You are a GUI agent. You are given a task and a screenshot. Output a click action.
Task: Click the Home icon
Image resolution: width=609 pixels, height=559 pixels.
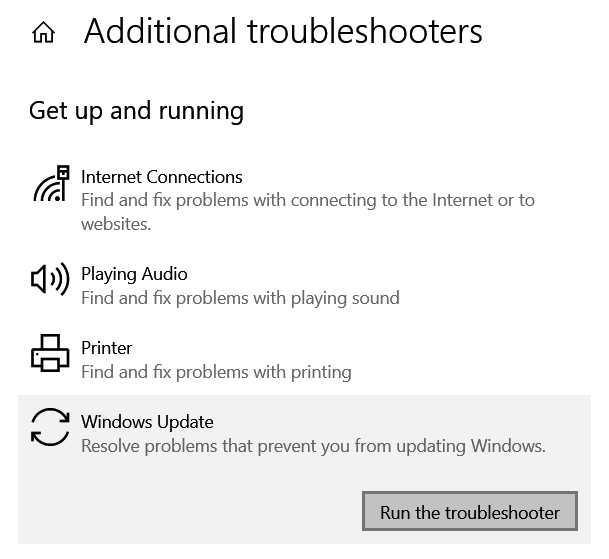pyautogui.click(x=43, y=33)
